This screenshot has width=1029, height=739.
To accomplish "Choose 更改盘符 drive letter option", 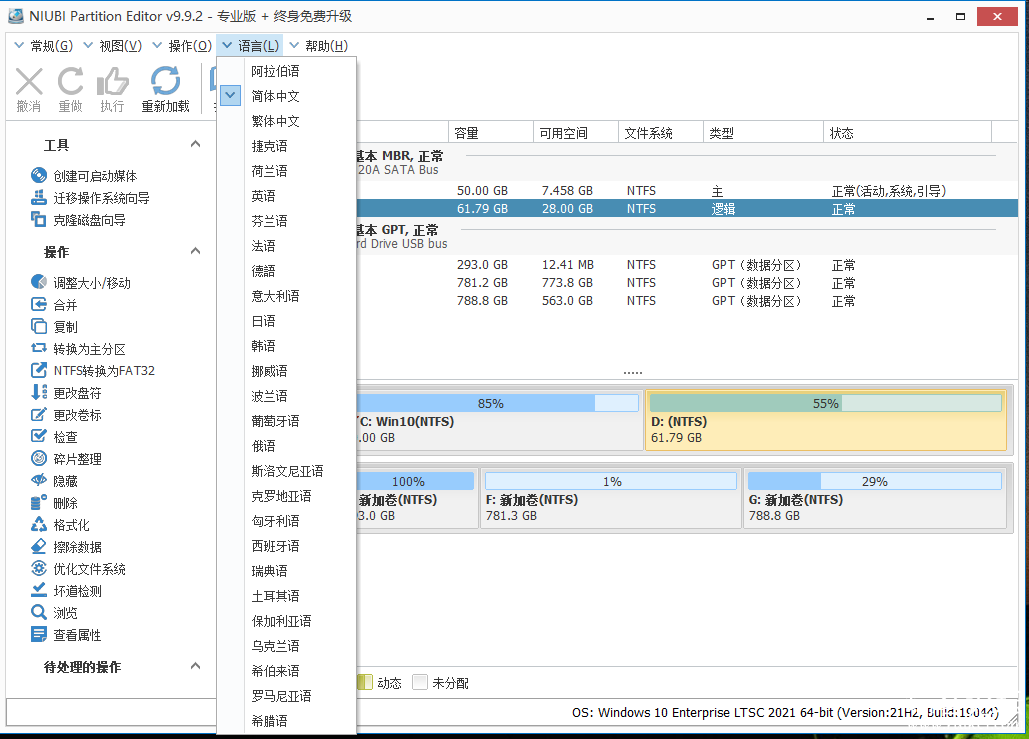I will tap(66, 393).
